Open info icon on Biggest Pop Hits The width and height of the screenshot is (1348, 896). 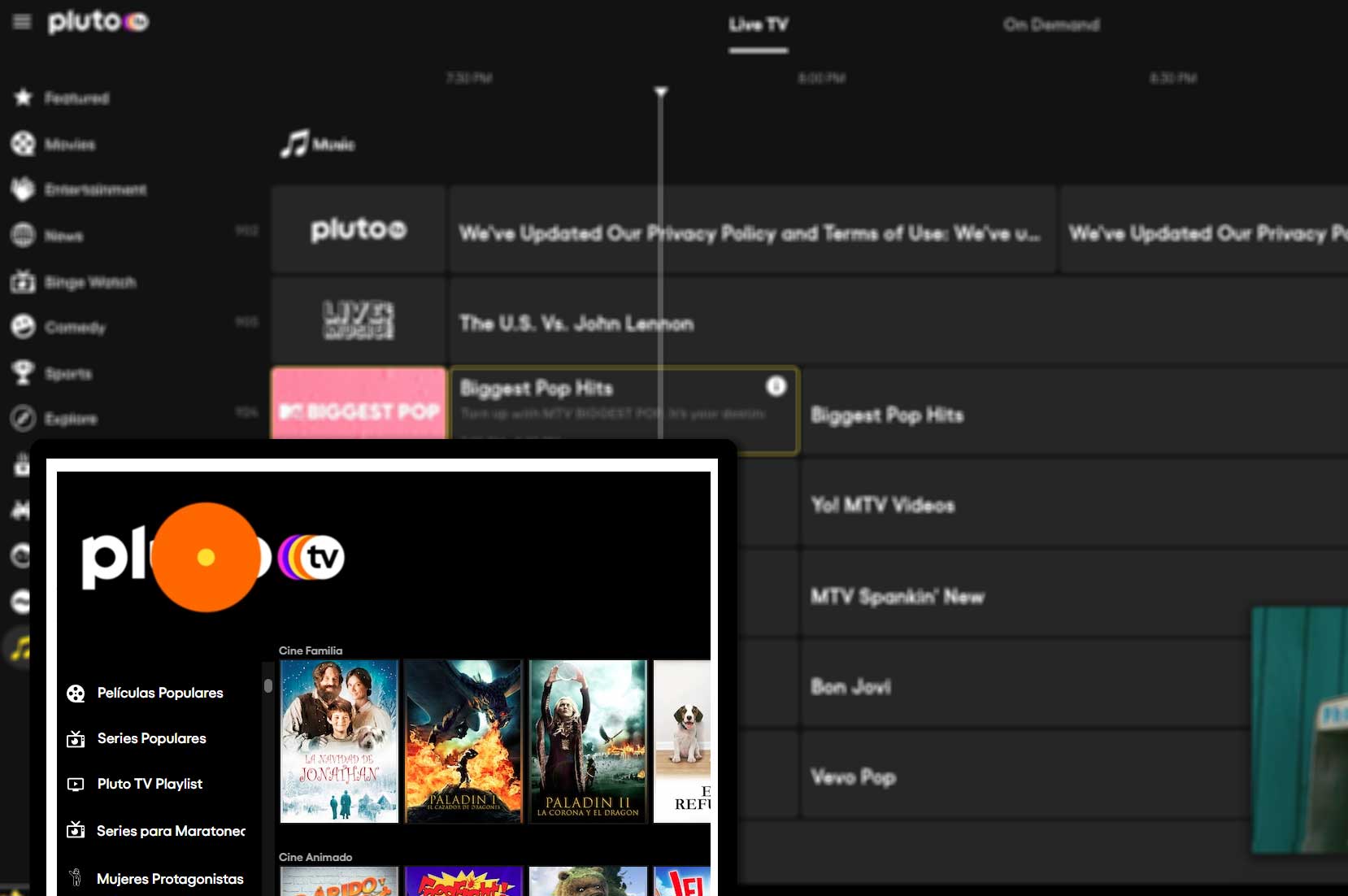[776, 386]
